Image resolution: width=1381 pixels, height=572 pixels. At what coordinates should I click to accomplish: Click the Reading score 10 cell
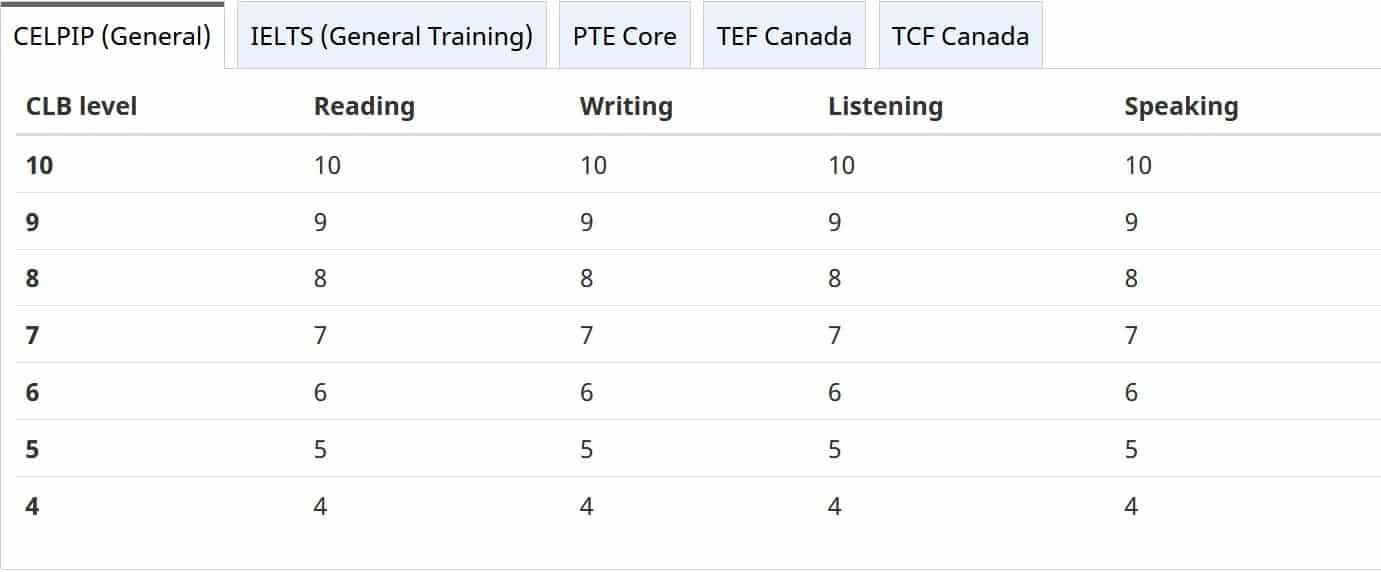(x=328, y=165)
